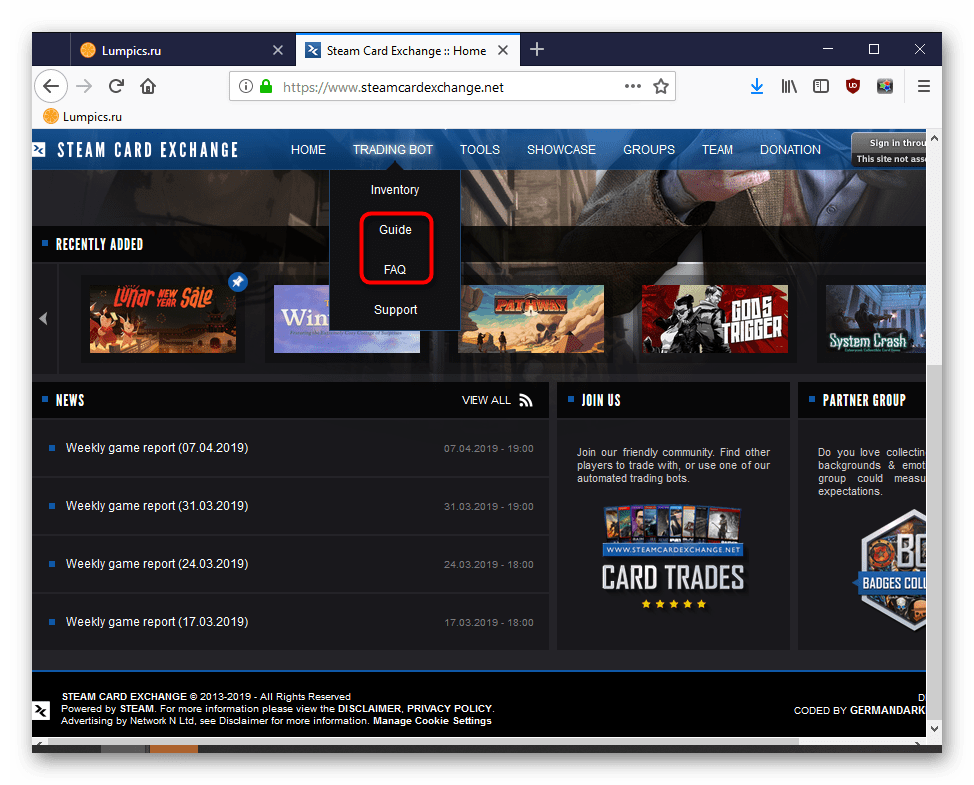Screen dimensions: 974x785
Task: Click the vertical scrollbar down arrow
Action: (x=934, y=729)
